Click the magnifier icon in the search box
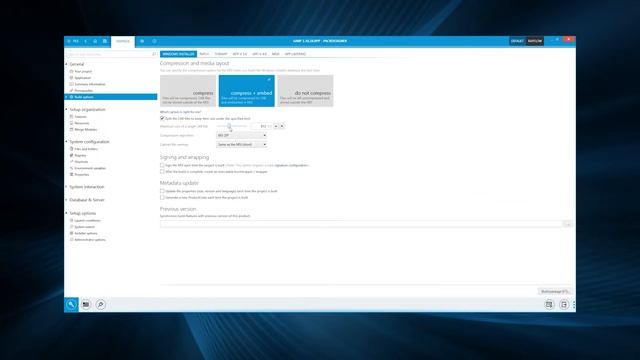 click(x=154, y=54)
